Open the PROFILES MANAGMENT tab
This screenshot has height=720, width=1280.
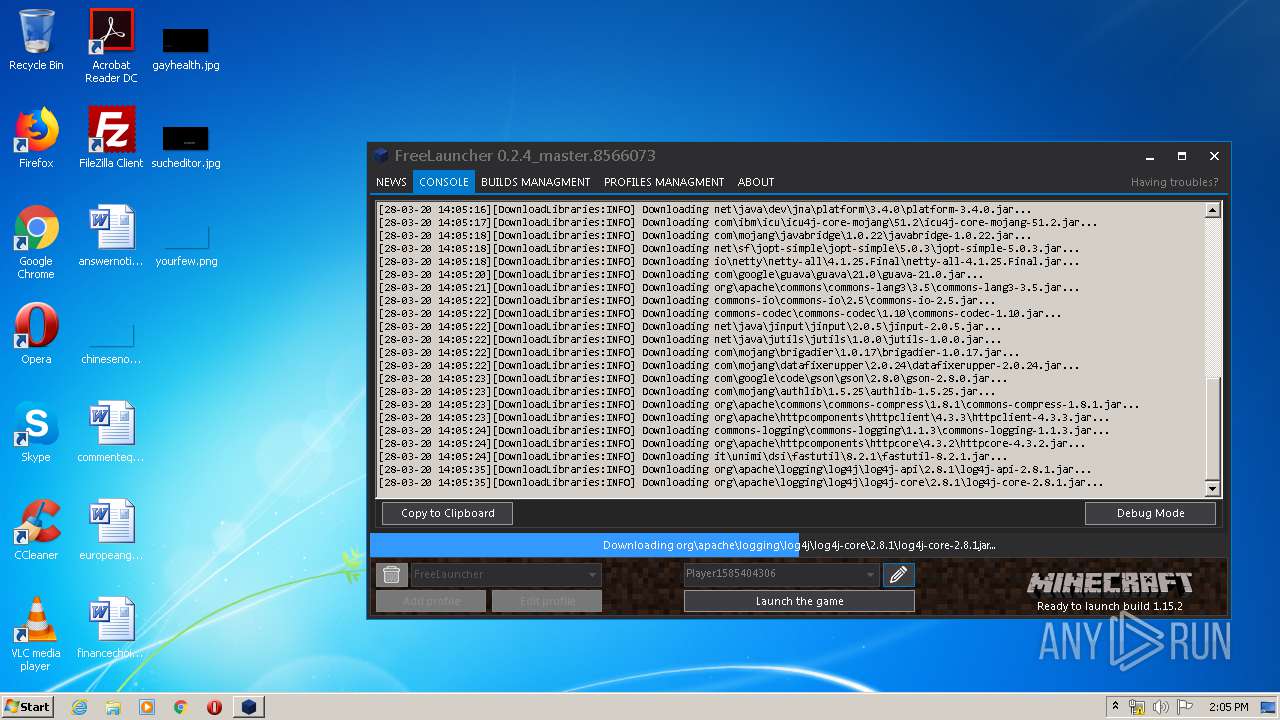coord(664,182)
